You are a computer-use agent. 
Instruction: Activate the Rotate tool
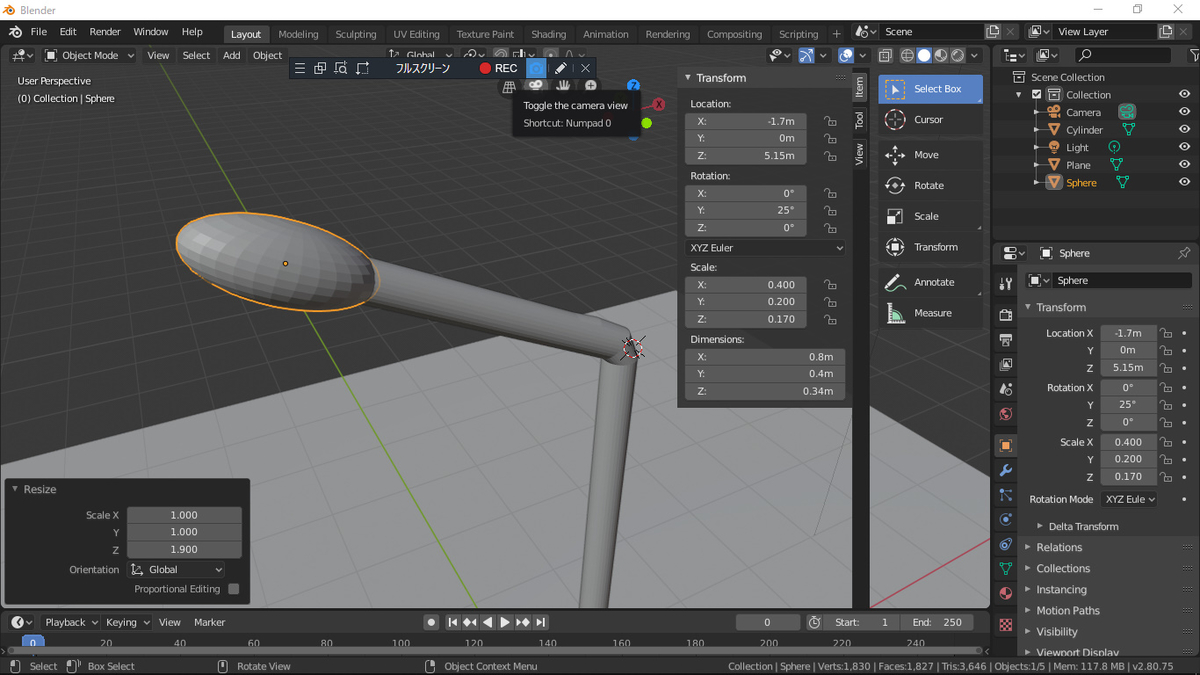[x=929, y=186]
